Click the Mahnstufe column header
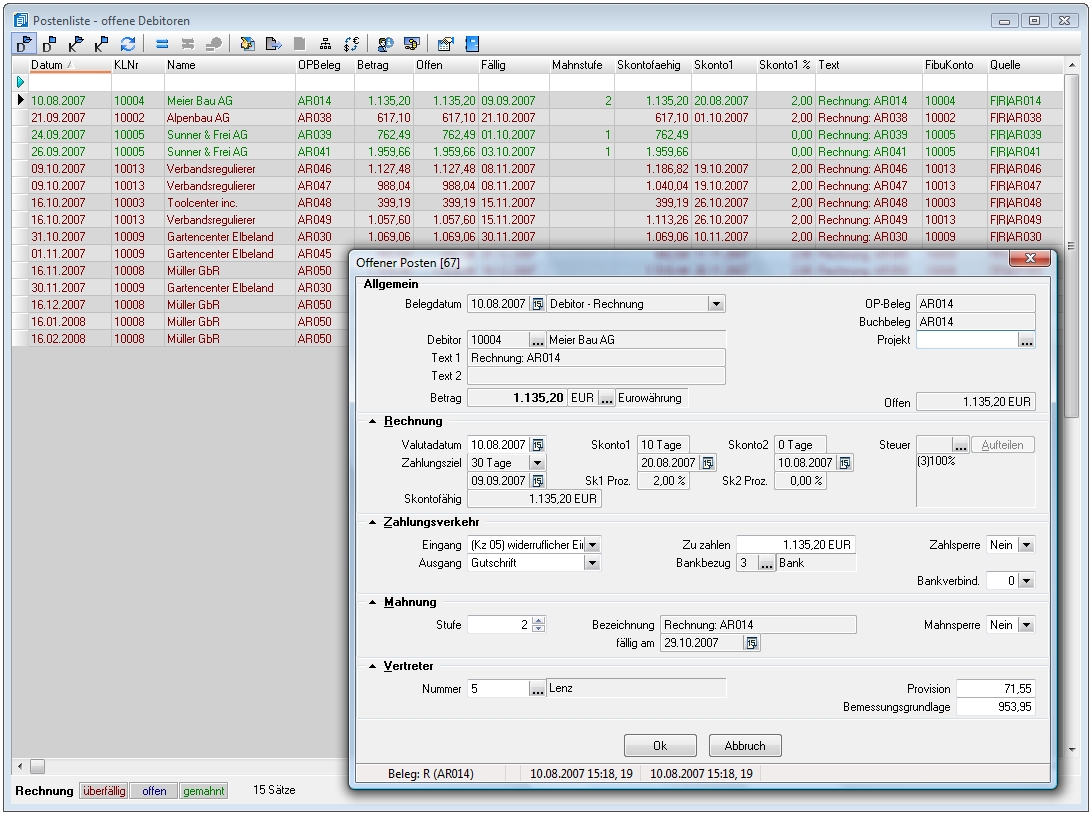 [577, 65]
